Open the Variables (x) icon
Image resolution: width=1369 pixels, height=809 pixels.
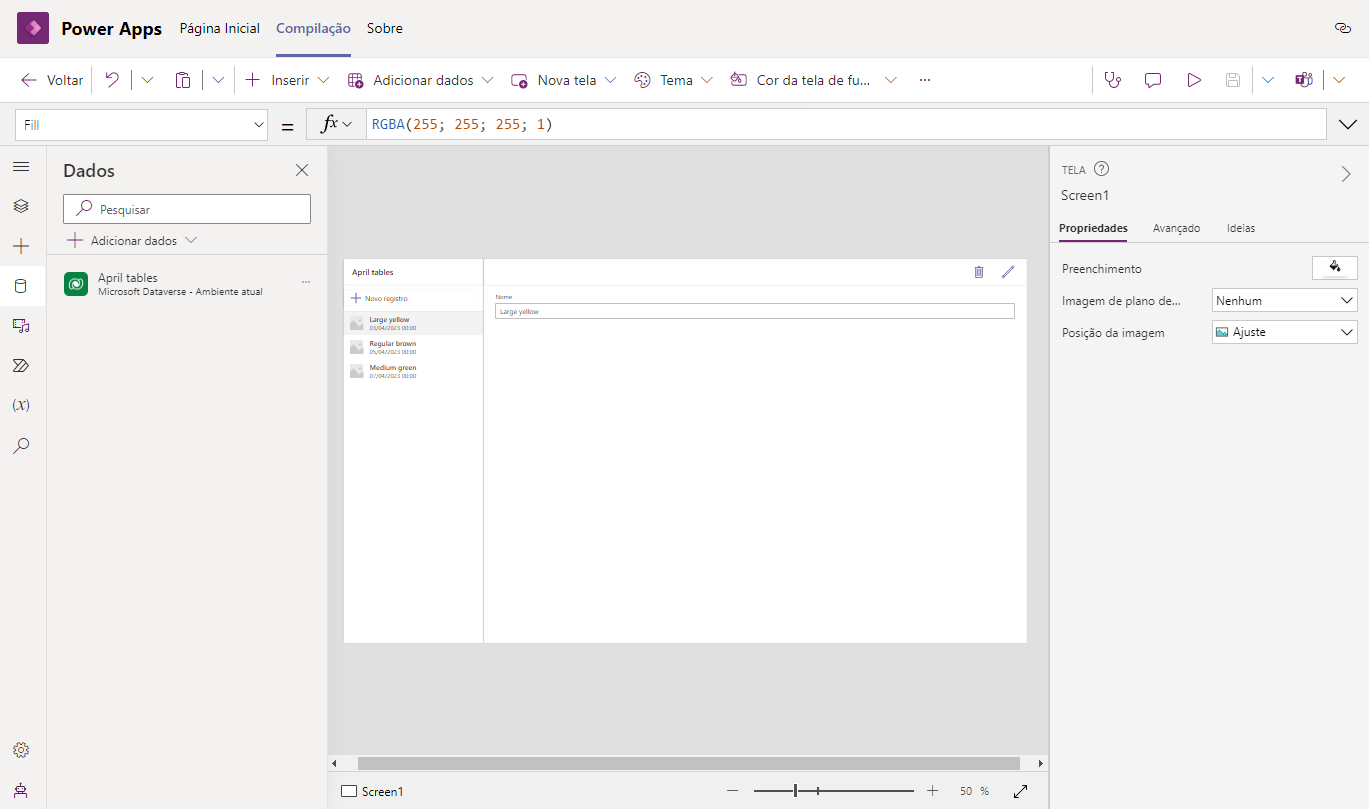[x=21, y=406]
